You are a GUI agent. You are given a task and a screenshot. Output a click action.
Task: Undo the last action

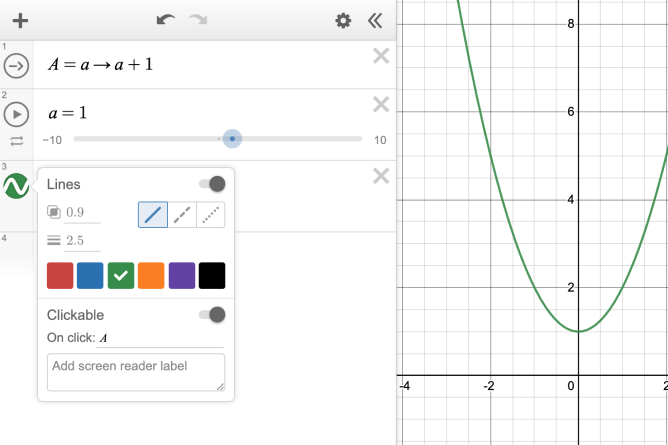[166, 20]
